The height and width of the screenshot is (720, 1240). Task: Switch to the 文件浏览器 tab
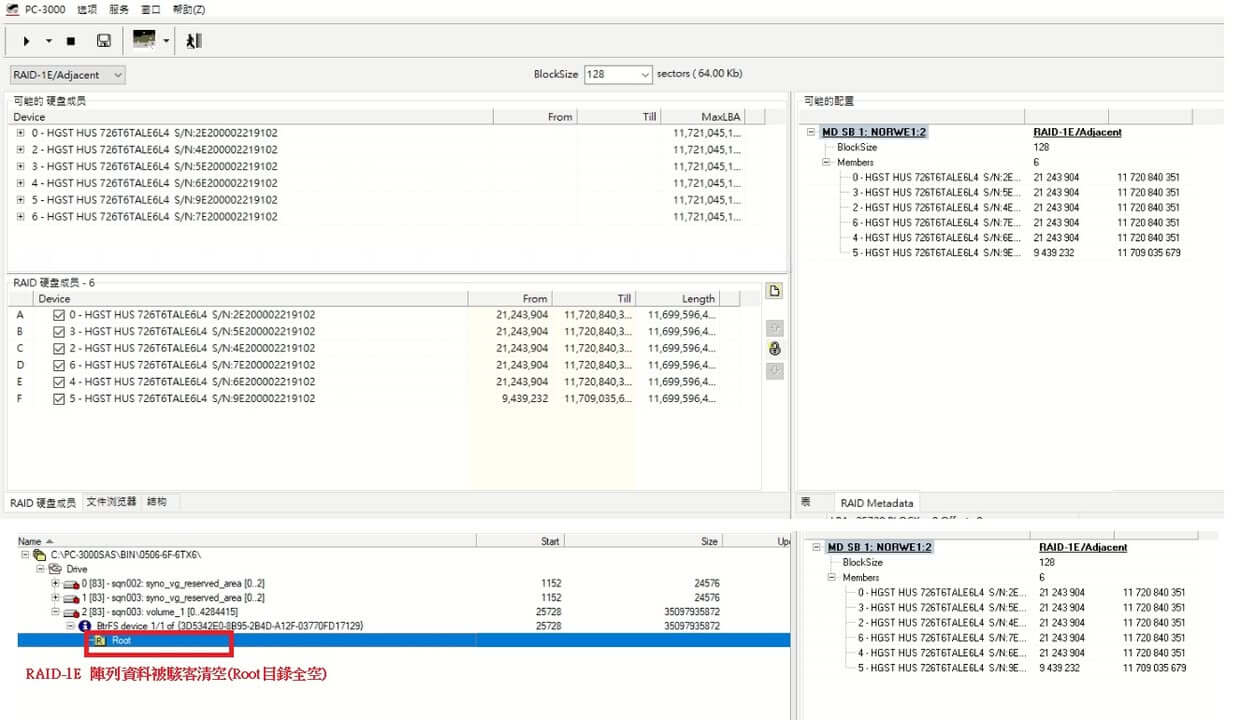point(111,502)
